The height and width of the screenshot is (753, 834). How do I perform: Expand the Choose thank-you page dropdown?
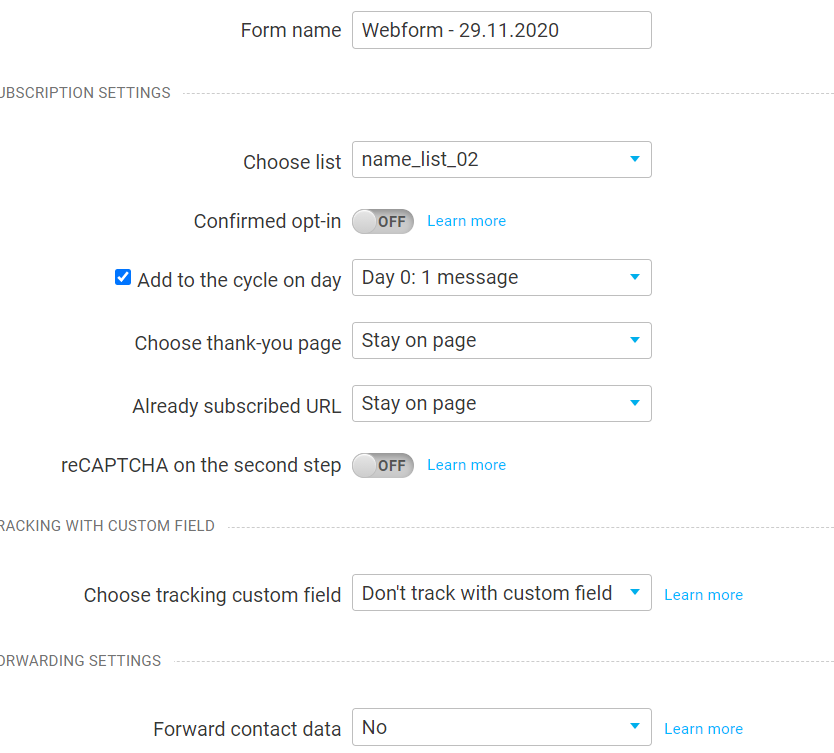(x=502, y=340)
